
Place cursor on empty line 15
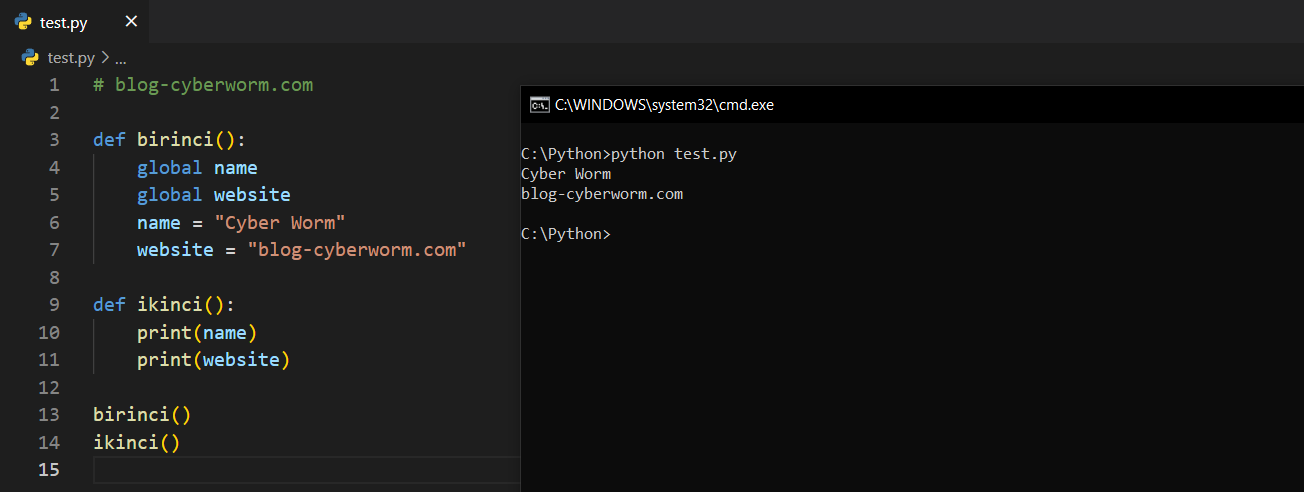coord(300,470)
